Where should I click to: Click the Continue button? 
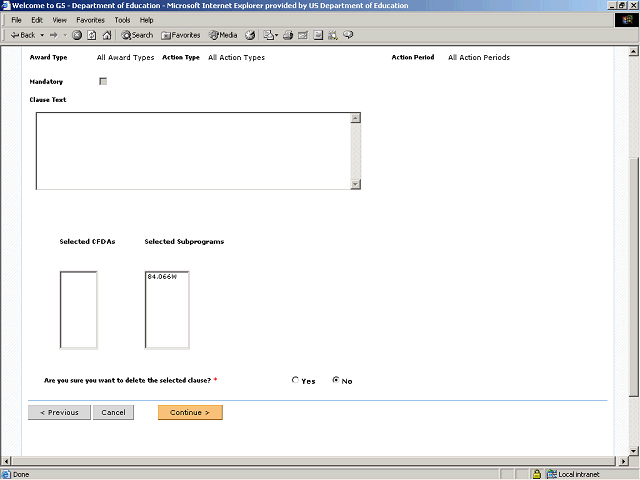click(x=190, y=412)
